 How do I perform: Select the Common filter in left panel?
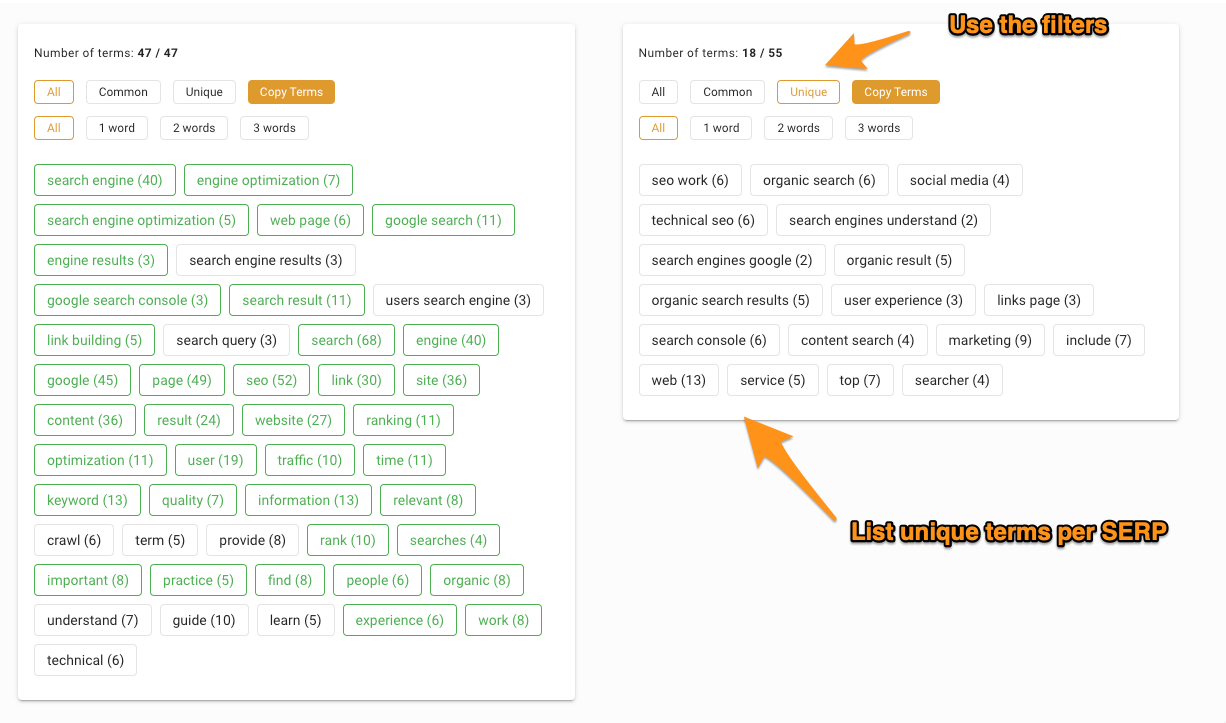click(123, 91)
